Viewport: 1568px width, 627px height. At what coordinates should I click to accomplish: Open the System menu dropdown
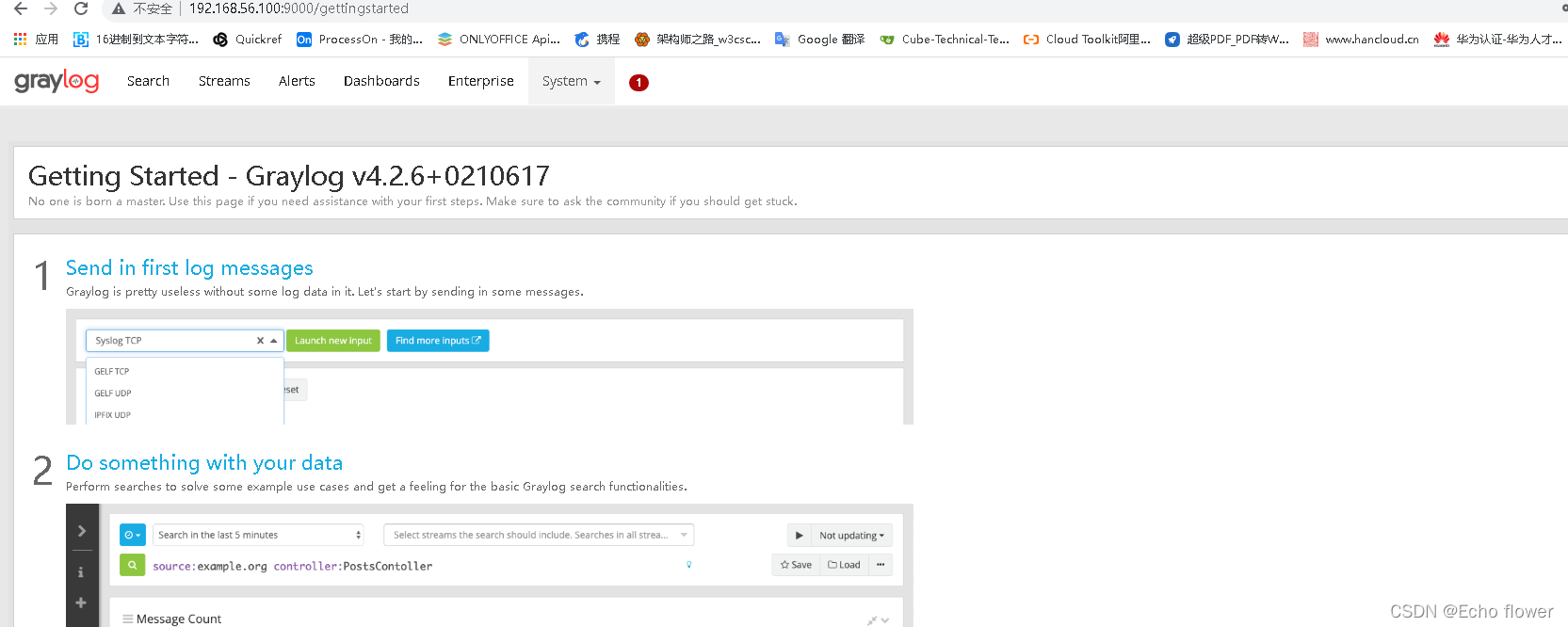coord(572,81)
